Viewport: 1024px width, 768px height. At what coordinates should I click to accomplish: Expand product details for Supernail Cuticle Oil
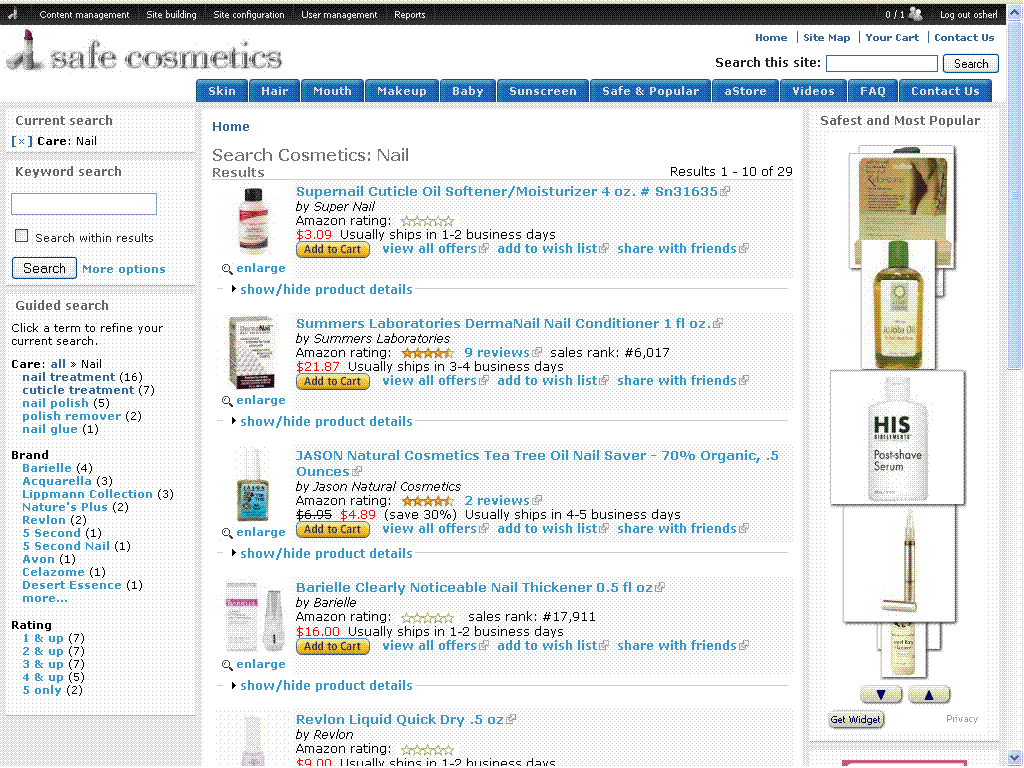[326, 289]
